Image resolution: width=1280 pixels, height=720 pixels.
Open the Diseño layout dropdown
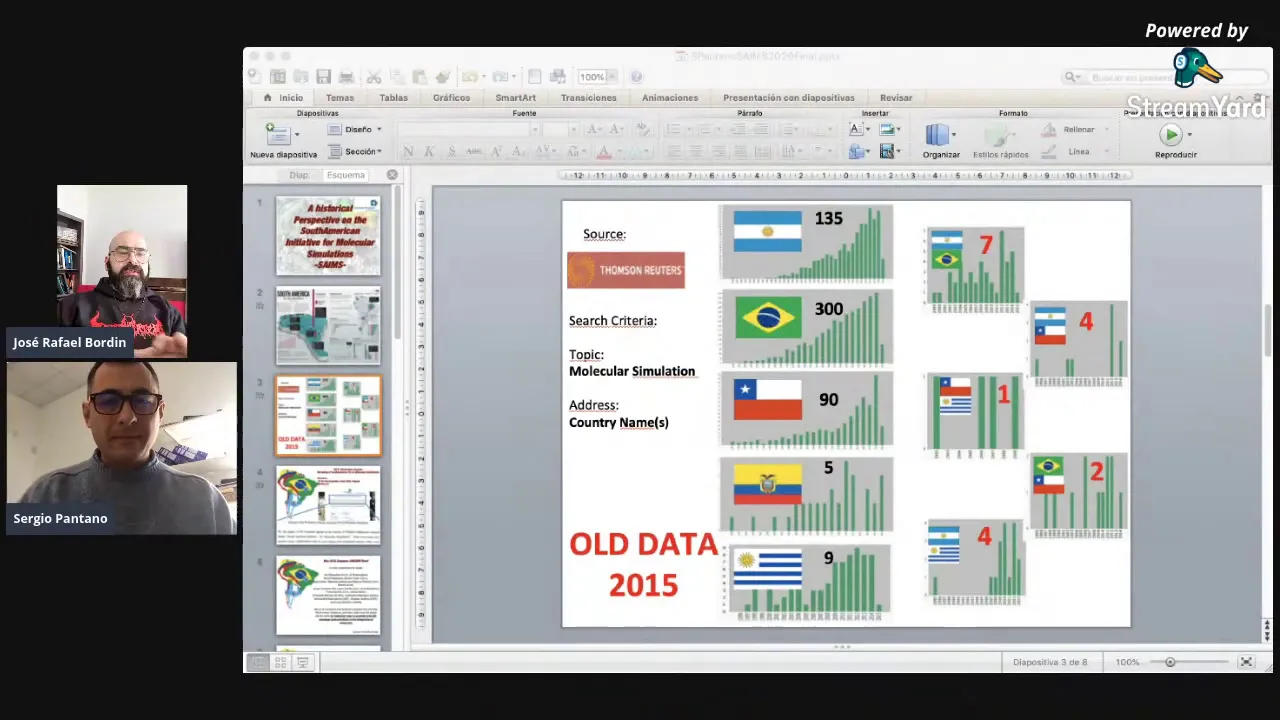pos(356,129)
